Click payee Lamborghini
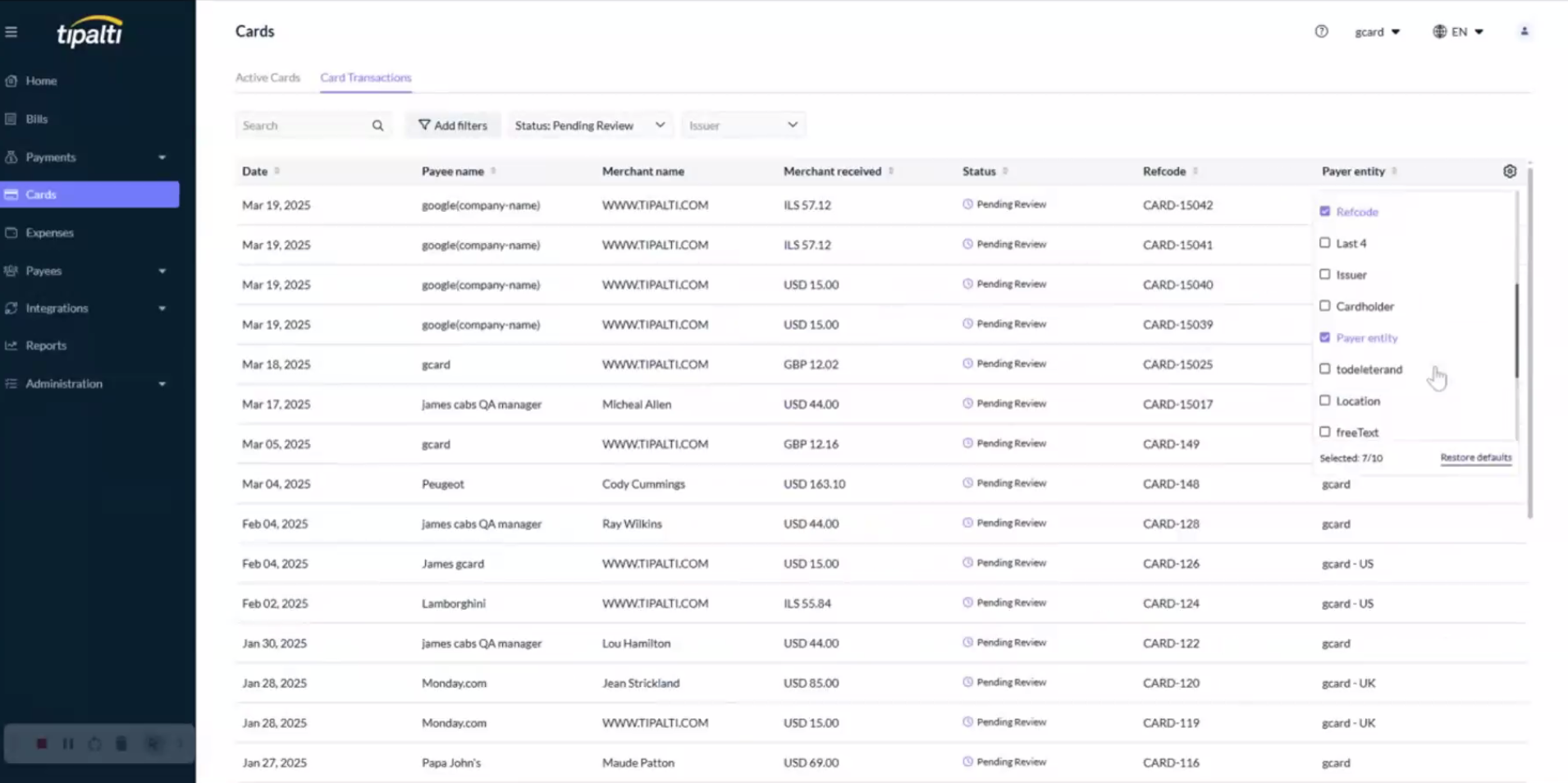Viewport: 1568px width, 783px height. (454, 603)
